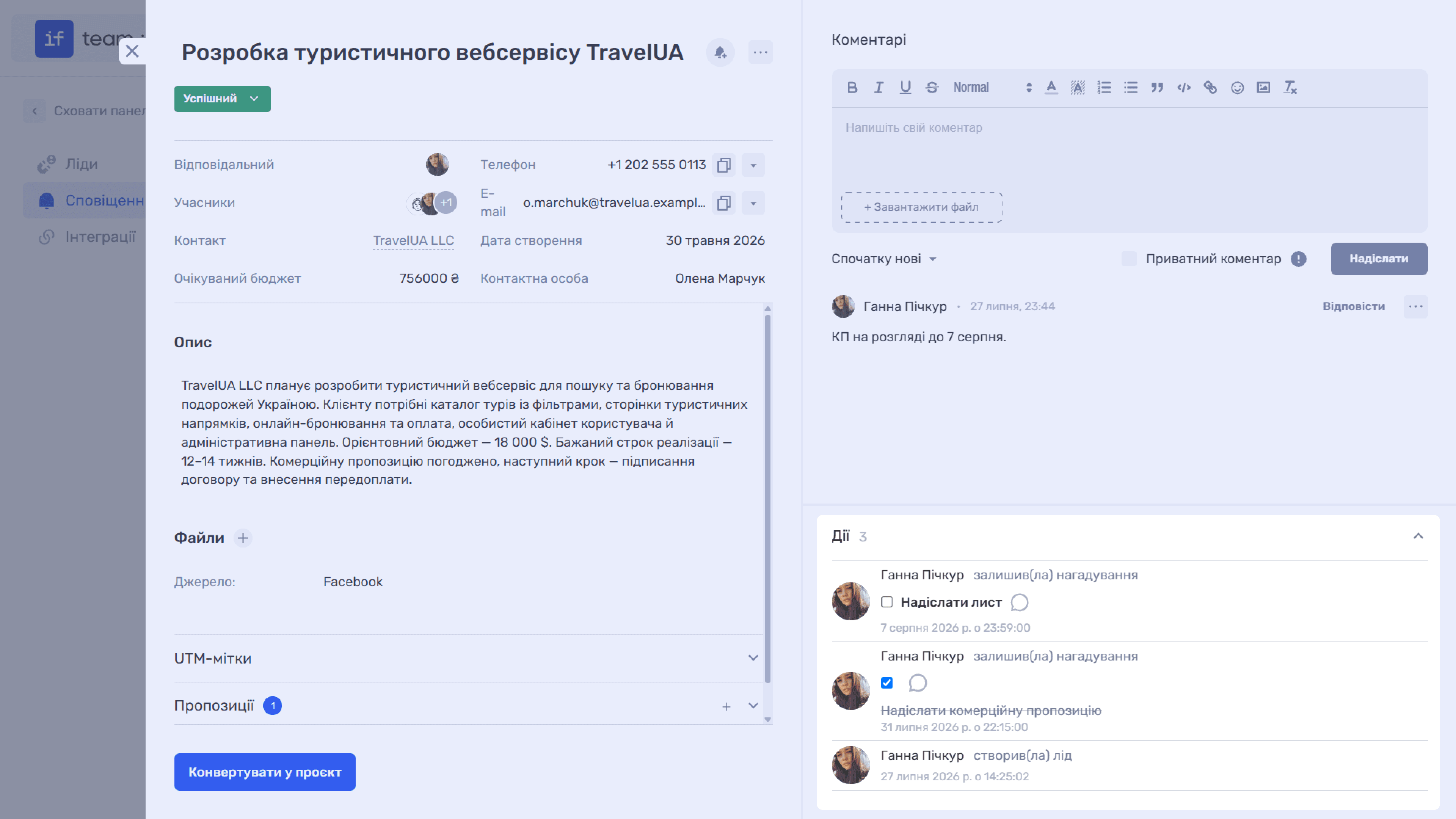Toggle italic formatting in comment editor
The width and height of the screenshot is (1456, 819).
(x=879, y=88)
